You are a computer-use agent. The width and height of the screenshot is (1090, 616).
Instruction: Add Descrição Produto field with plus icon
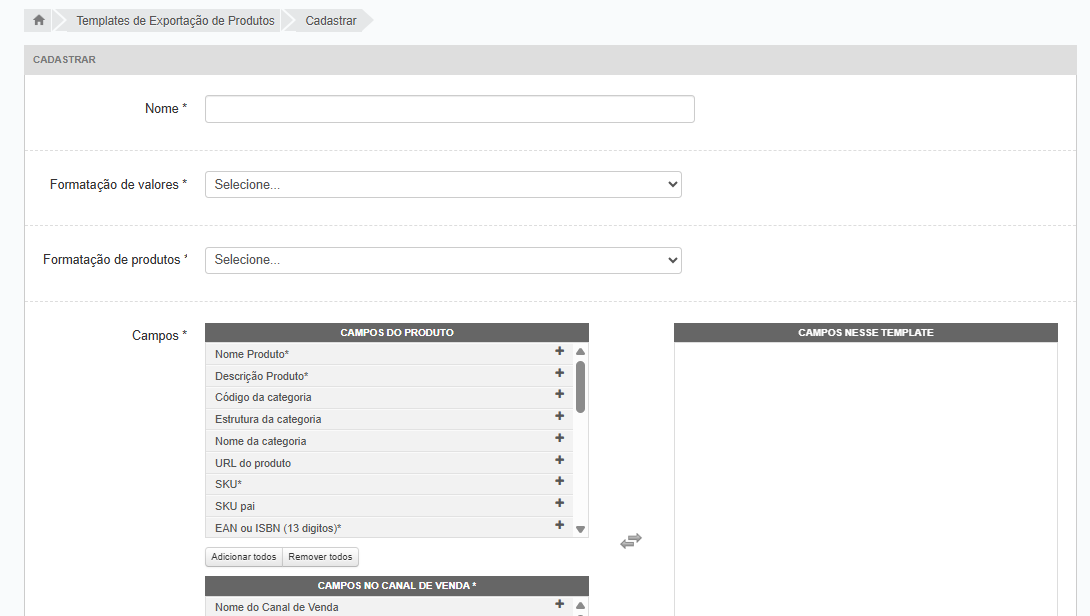(560, 373)
